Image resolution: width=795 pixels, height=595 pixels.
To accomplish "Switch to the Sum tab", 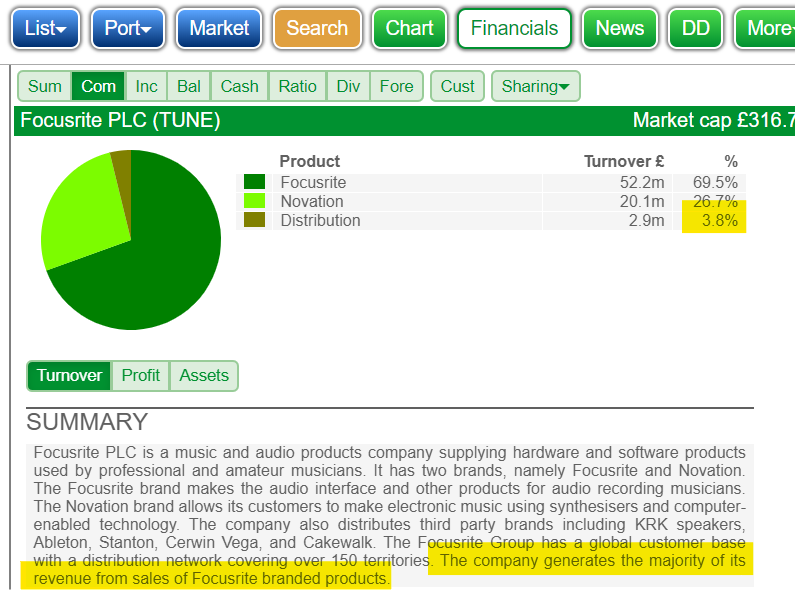I will 45,86.
